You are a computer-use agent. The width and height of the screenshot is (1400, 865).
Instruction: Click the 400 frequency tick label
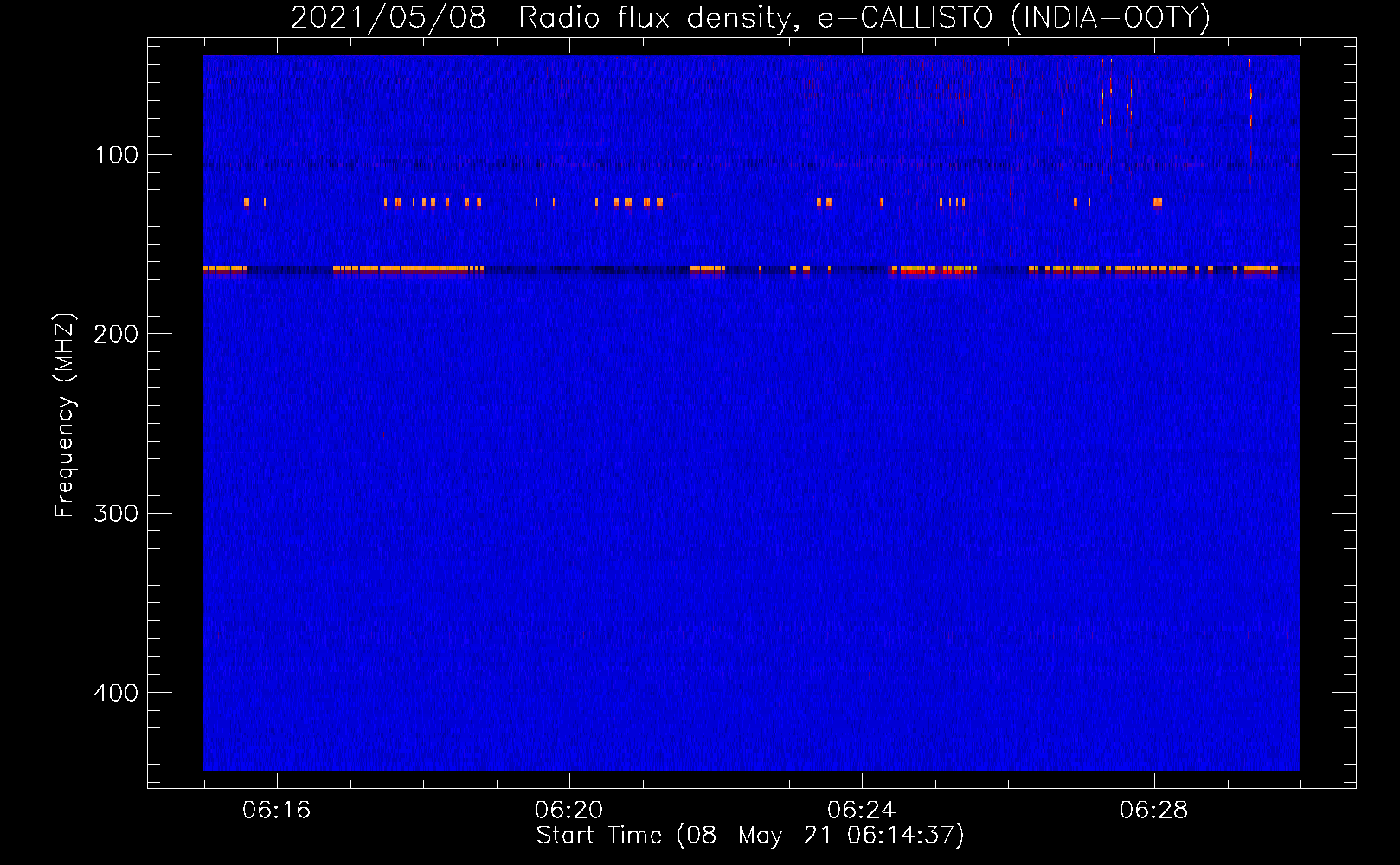click(x=117, y=693)
